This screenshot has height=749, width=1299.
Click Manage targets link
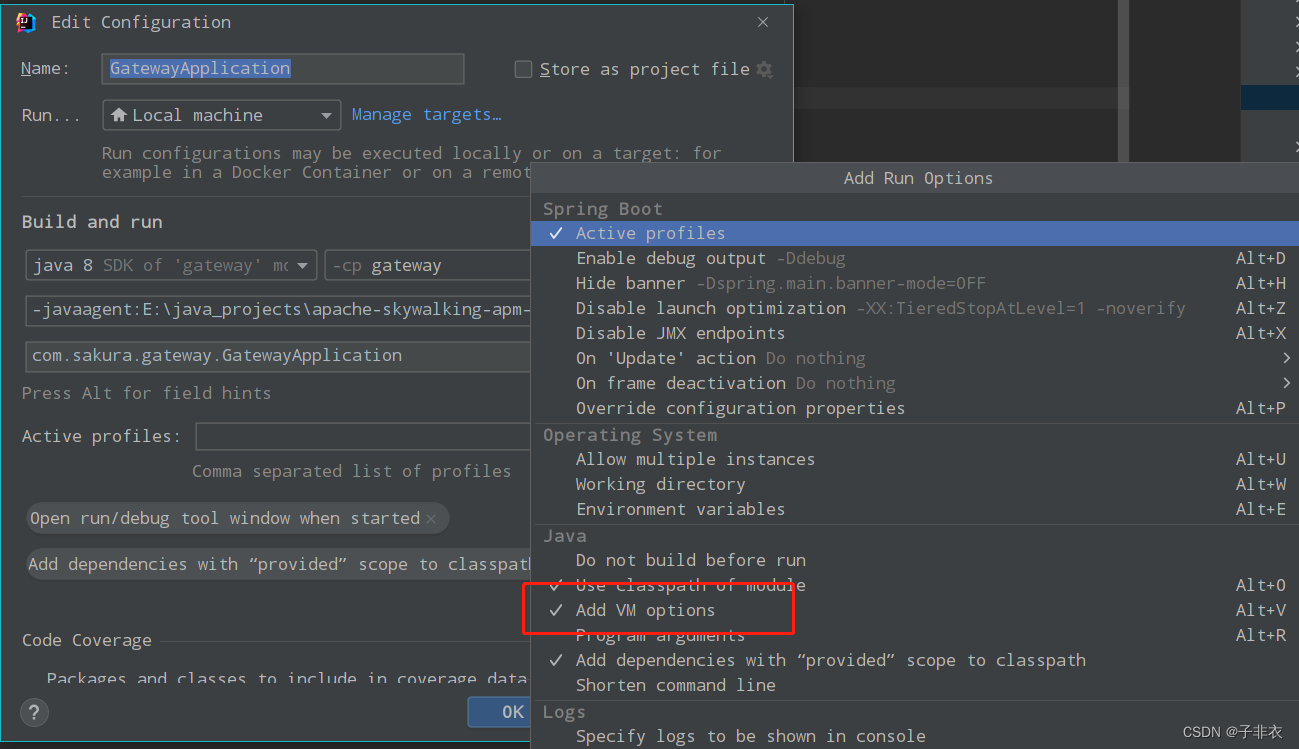click(x=426, y=115)
